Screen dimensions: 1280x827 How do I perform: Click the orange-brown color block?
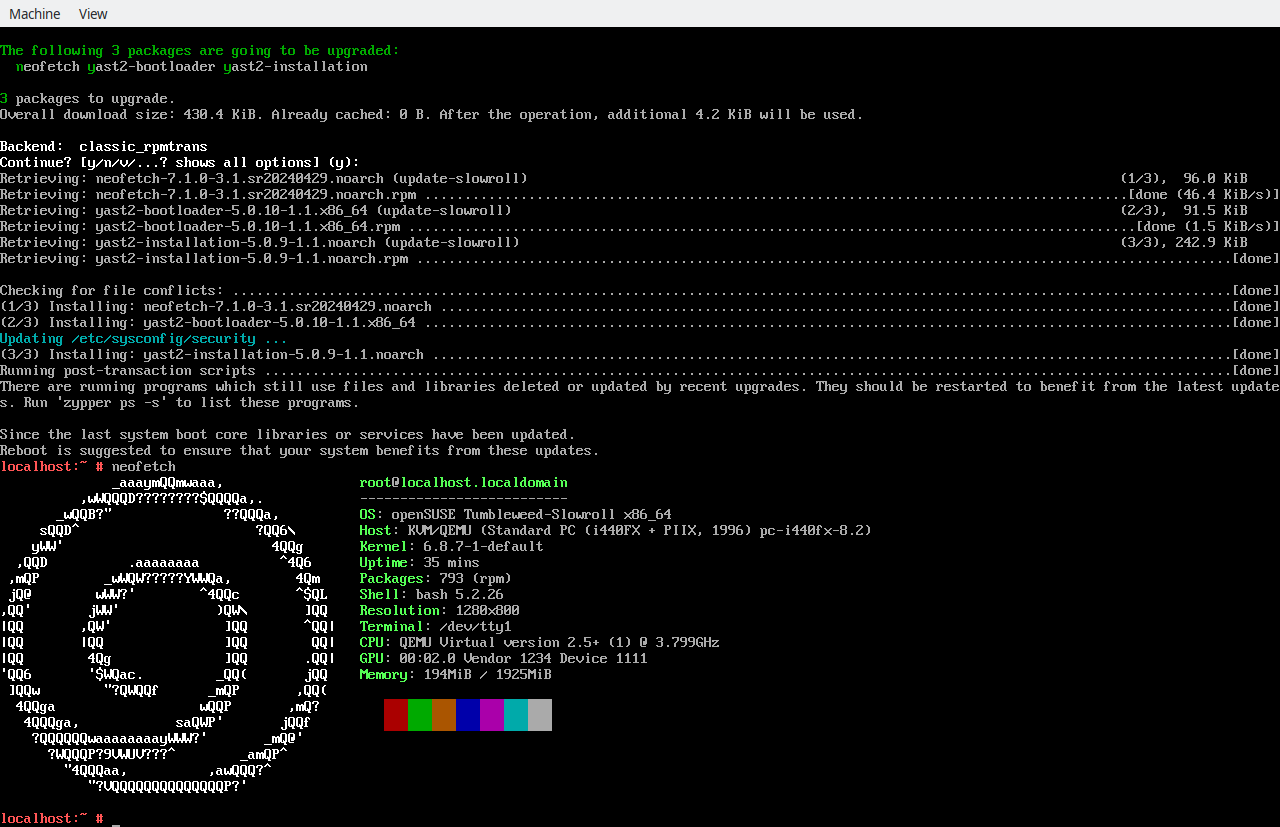coord(444,715)
